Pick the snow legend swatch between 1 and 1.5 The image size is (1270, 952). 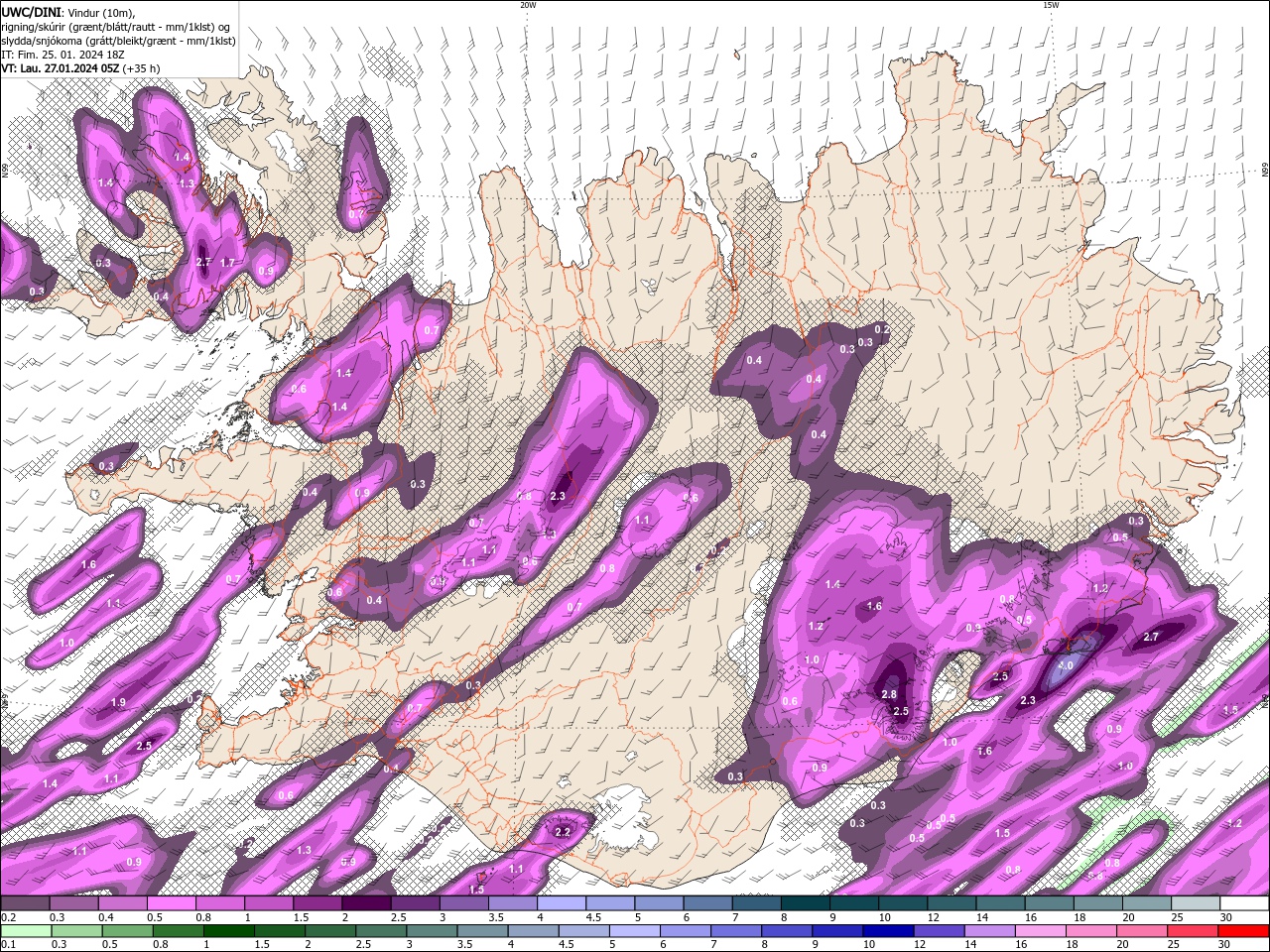tap(269, 903)
